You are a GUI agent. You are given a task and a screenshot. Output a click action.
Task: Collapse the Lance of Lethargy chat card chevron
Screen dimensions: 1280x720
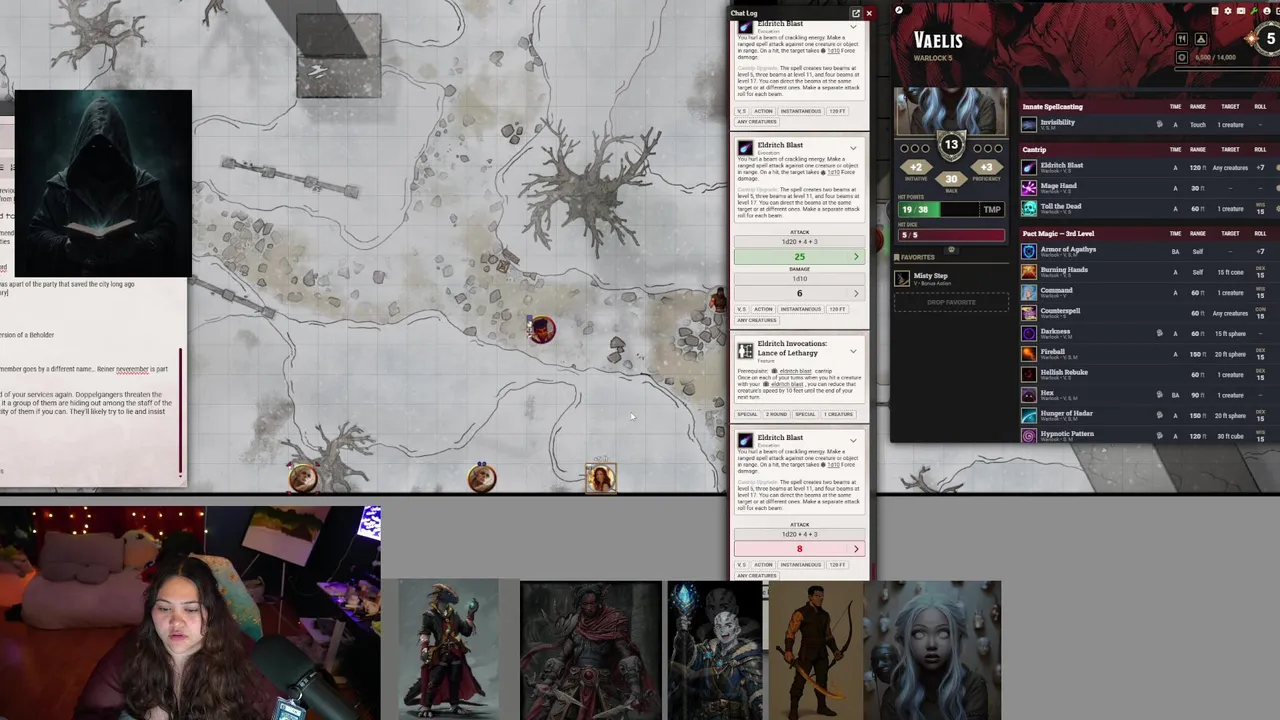pyautogui.click(x=853, y=351)
